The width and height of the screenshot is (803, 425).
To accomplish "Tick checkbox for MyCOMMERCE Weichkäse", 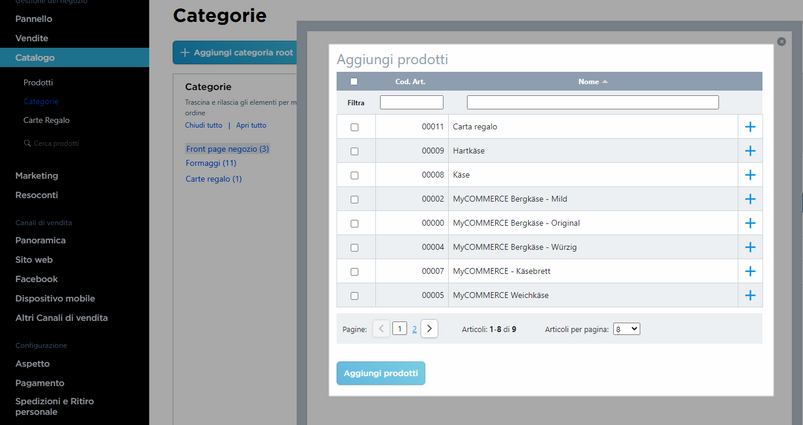I will pyautogui.click(x=354, y=295).
